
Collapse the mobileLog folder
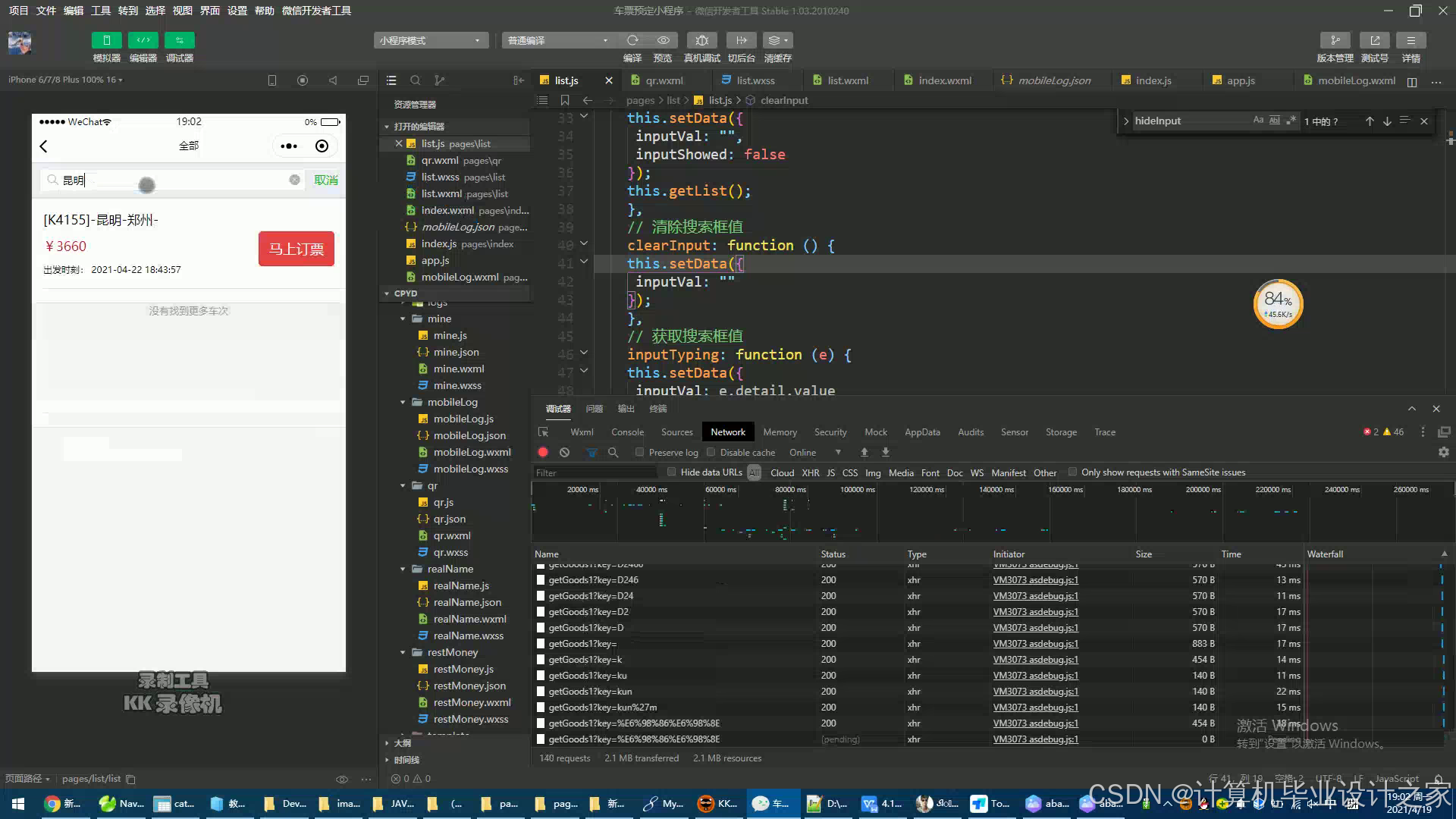pos(403,402)
